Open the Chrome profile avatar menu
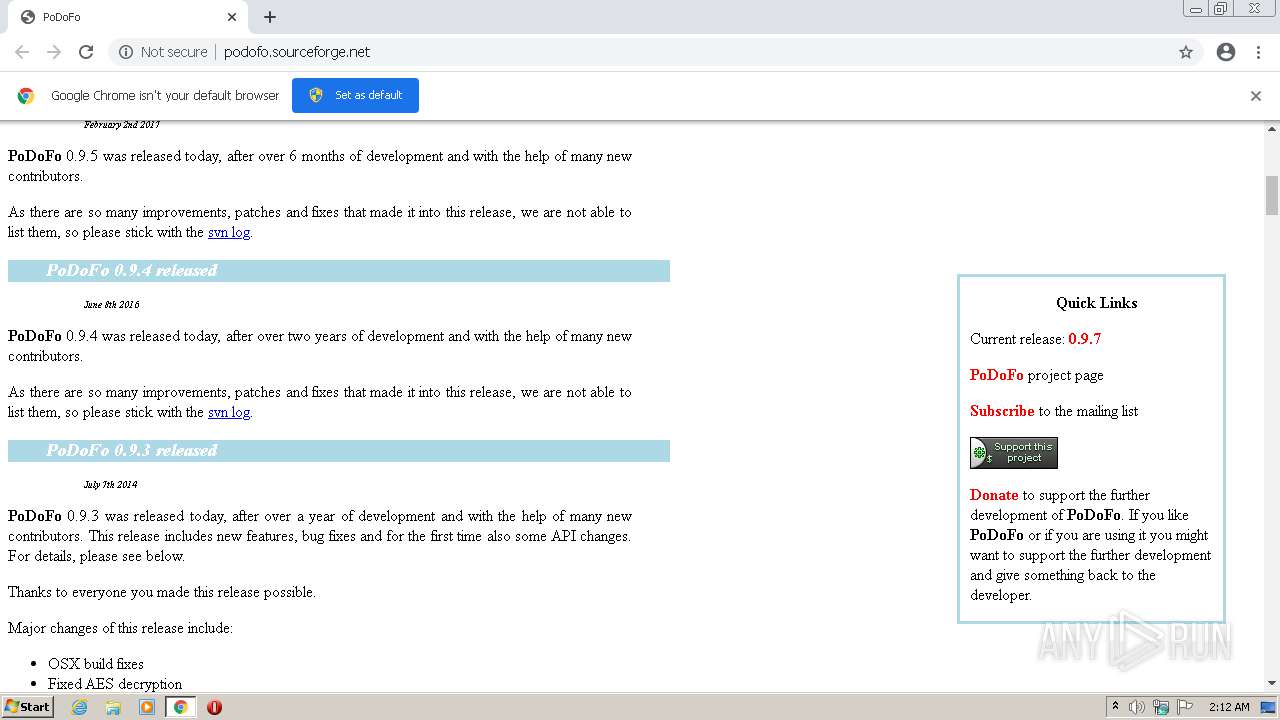Image resolution: width=1280 pixels, height=720 pixels. point(1226,52)
